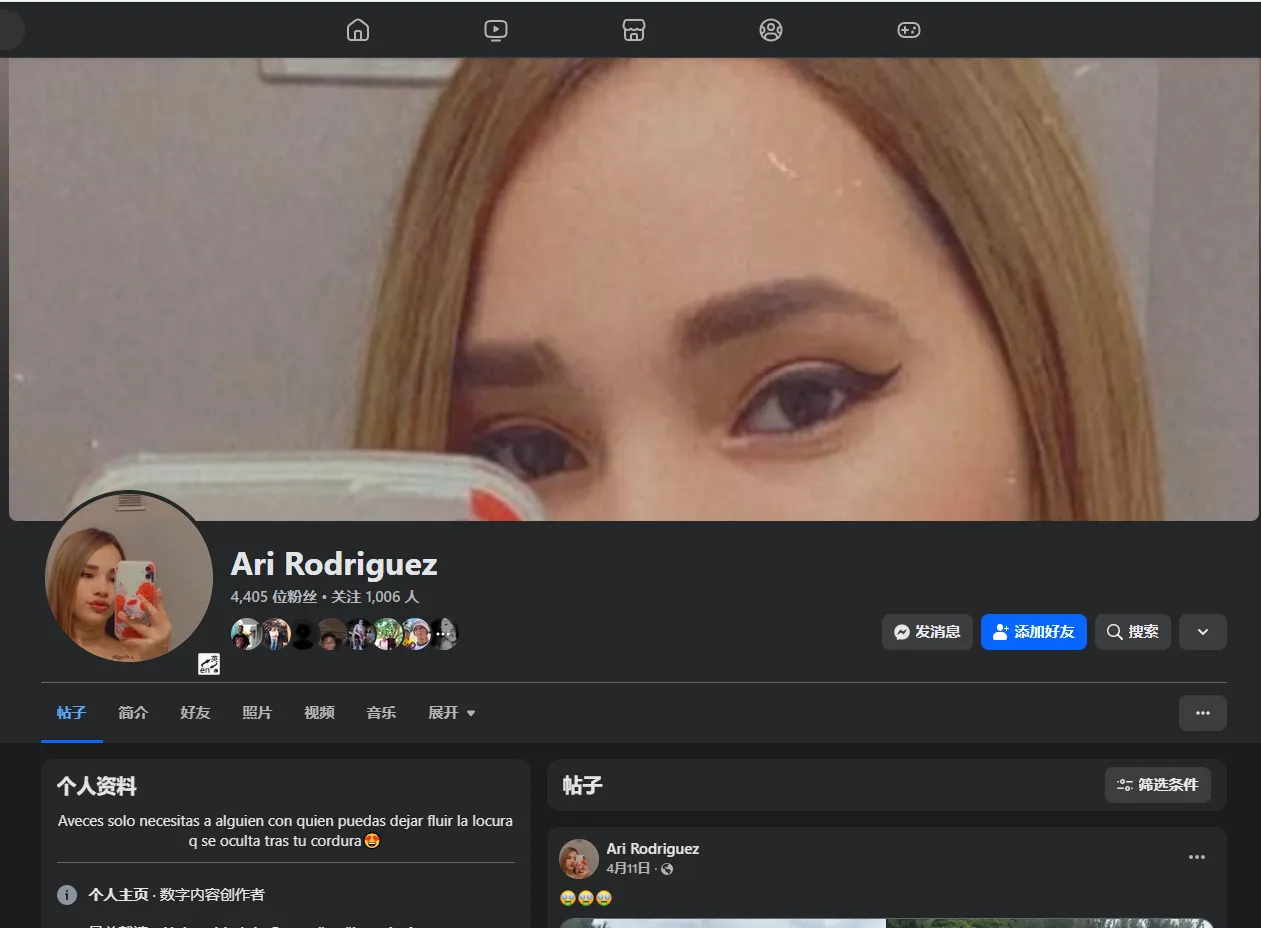Click the 'en' translation badge near avatar
This screenshot has width=1261, height=928.
pyautogui.click(x=208, y=663)
